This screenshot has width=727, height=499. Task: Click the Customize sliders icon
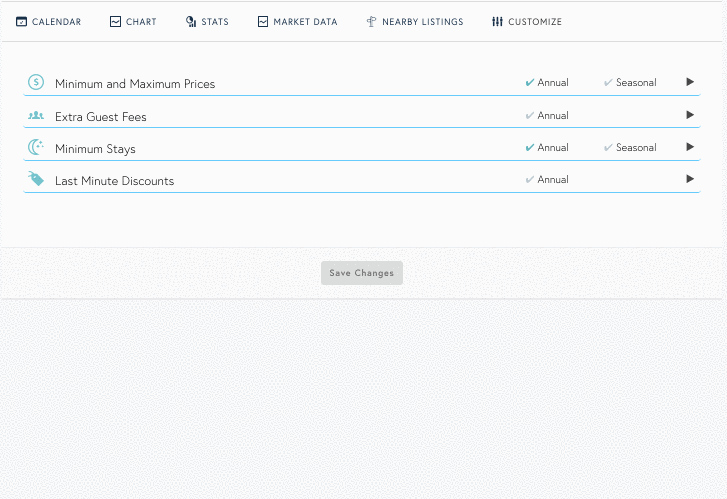(497, 21)
